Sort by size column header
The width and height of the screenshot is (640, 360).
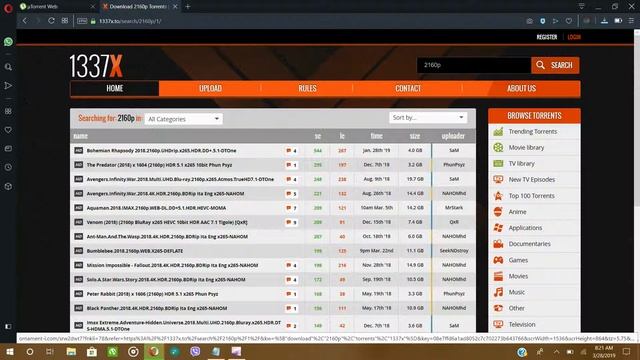tap(415, 136)
